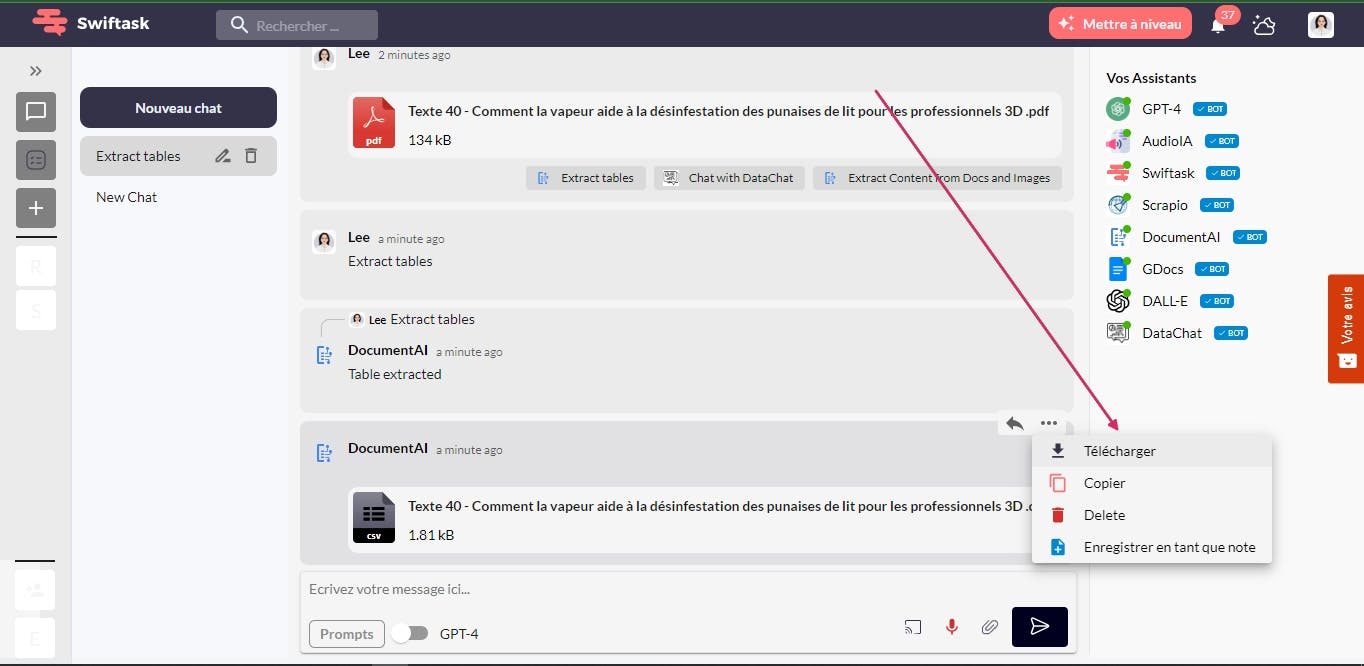Screen dimensions: 1364x666
Task: Click the Extract tables suggestion chip
Action: [x=586, y=178]
